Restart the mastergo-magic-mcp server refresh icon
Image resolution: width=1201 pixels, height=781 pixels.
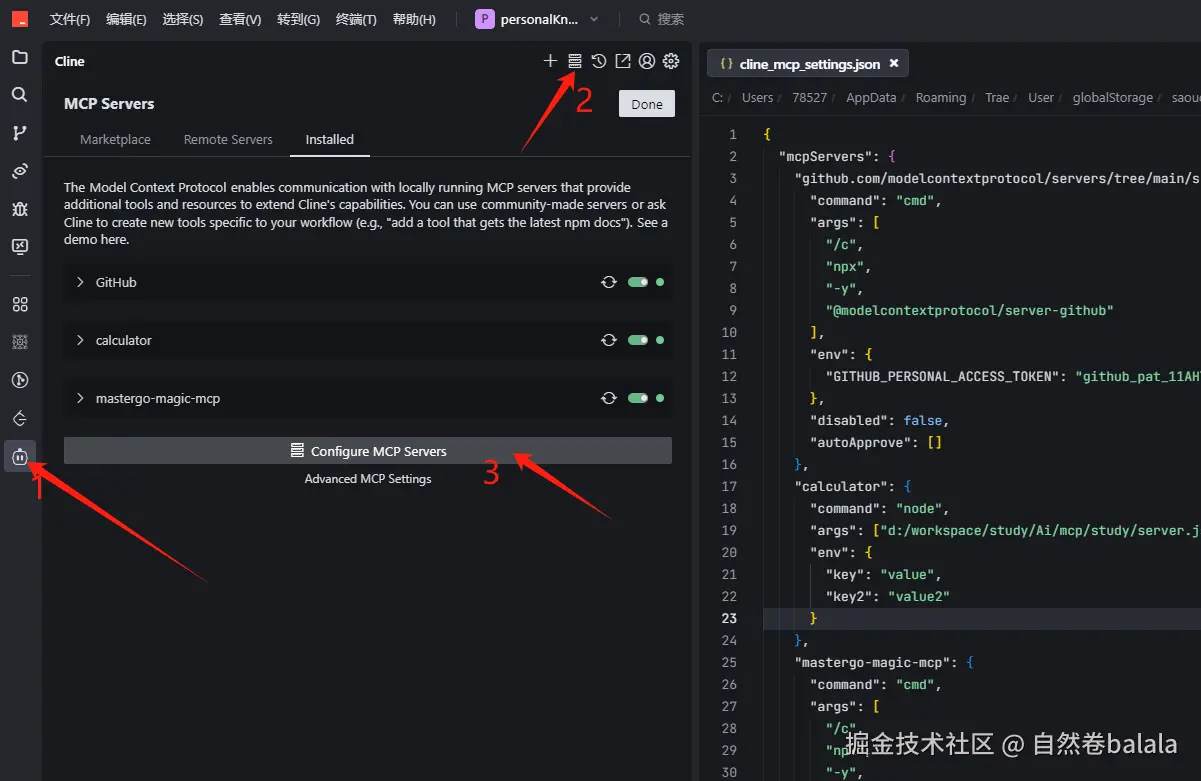point(608,399)
